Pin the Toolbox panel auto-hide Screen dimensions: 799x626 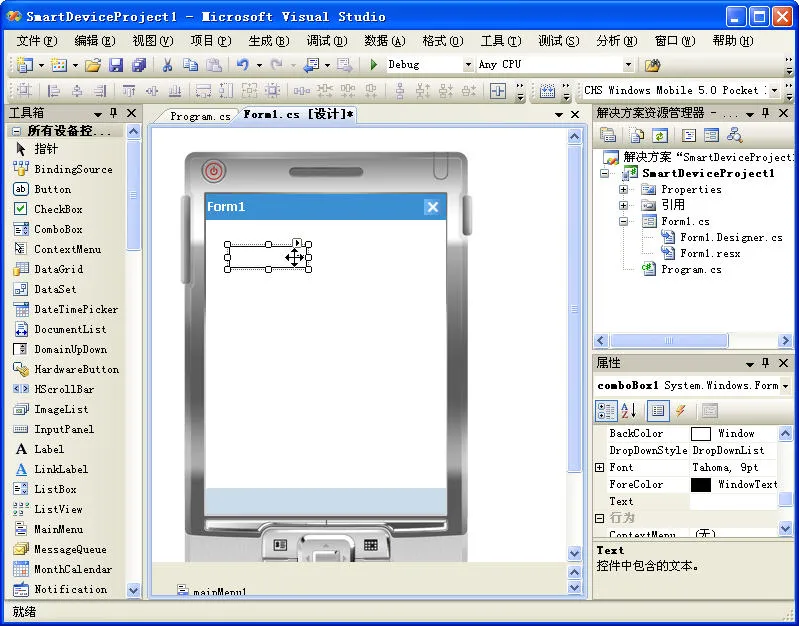click(x=114, y=113)
